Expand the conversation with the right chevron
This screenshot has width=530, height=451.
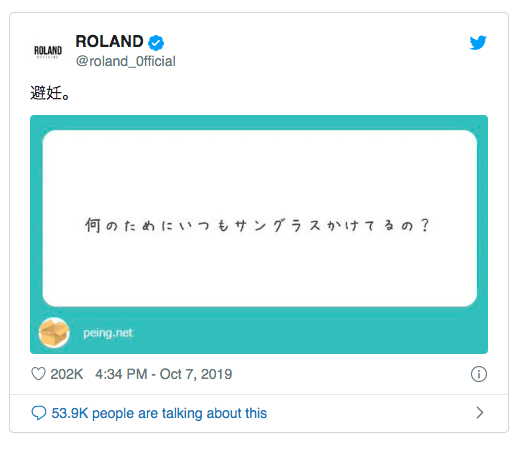479,413
